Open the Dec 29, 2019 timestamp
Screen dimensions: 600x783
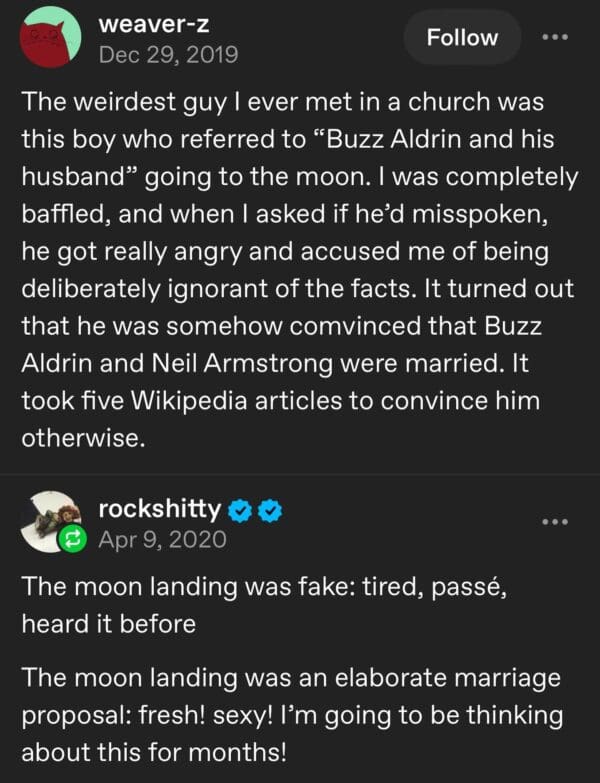168,54
